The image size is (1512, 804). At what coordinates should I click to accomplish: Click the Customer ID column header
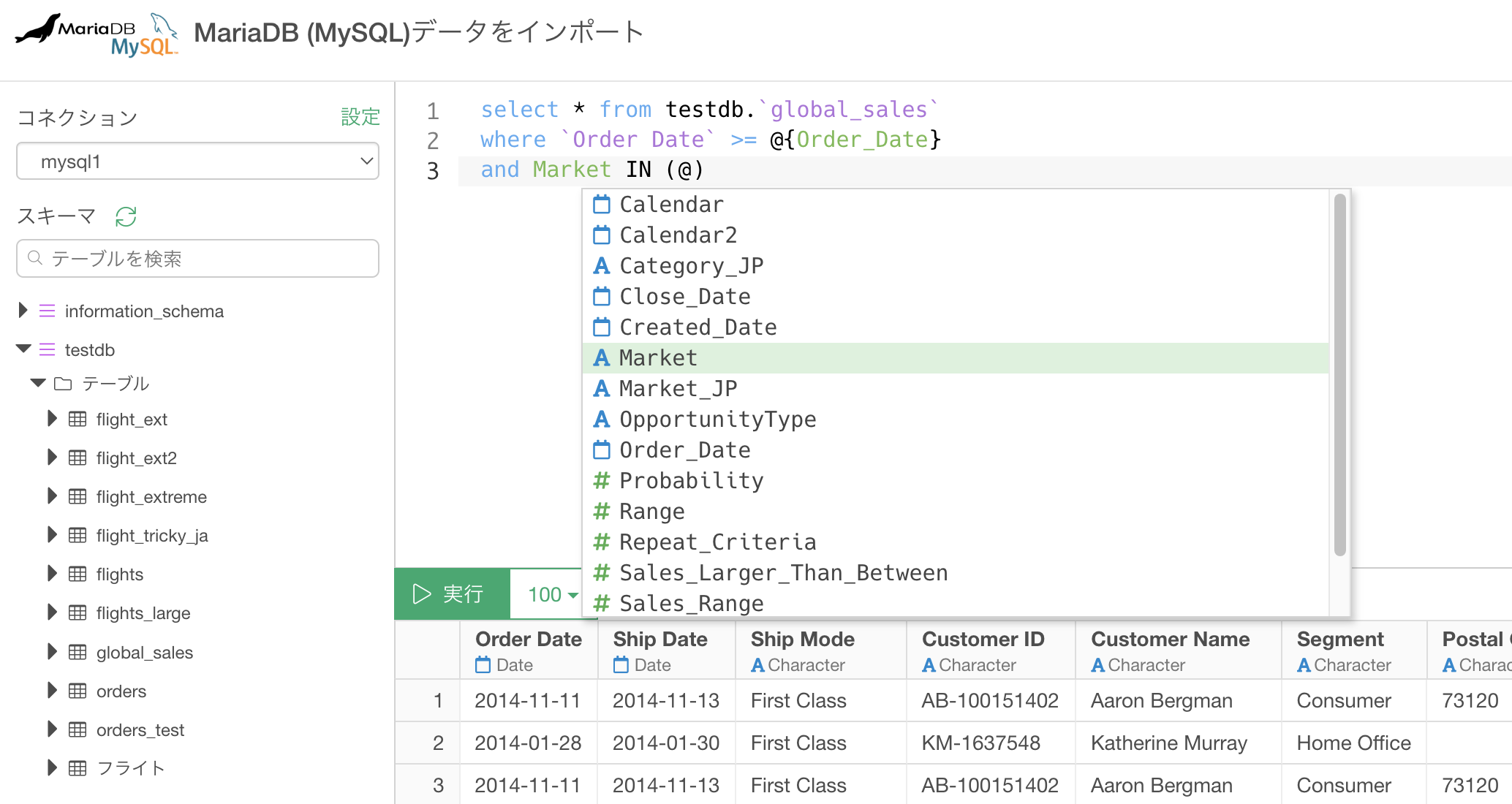pos(991,651)
